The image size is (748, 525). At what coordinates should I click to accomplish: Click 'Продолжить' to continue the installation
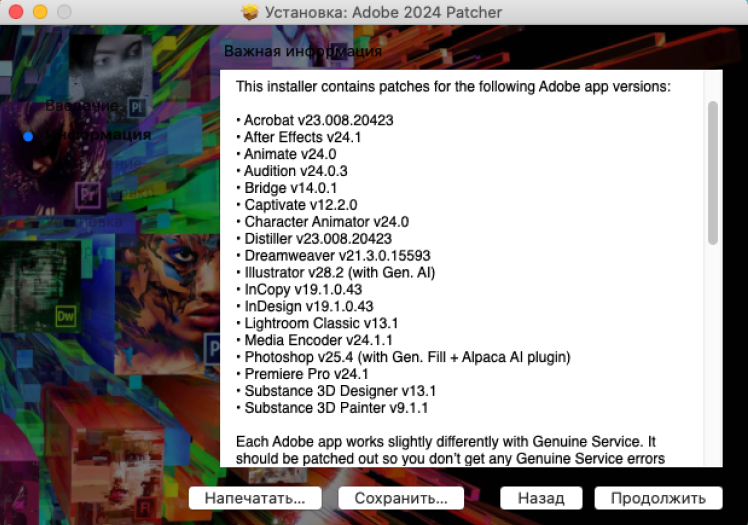coord(657,497)
